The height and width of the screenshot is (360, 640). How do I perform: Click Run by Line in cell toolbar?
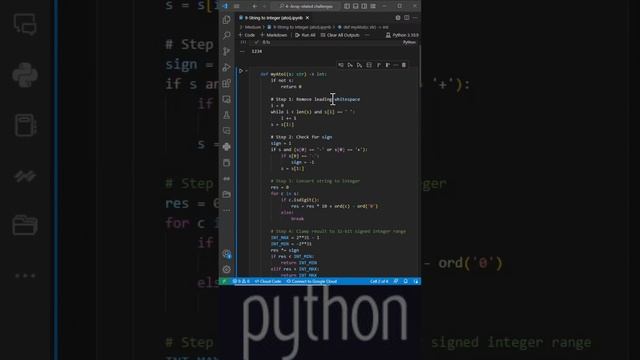pos(341,65)
